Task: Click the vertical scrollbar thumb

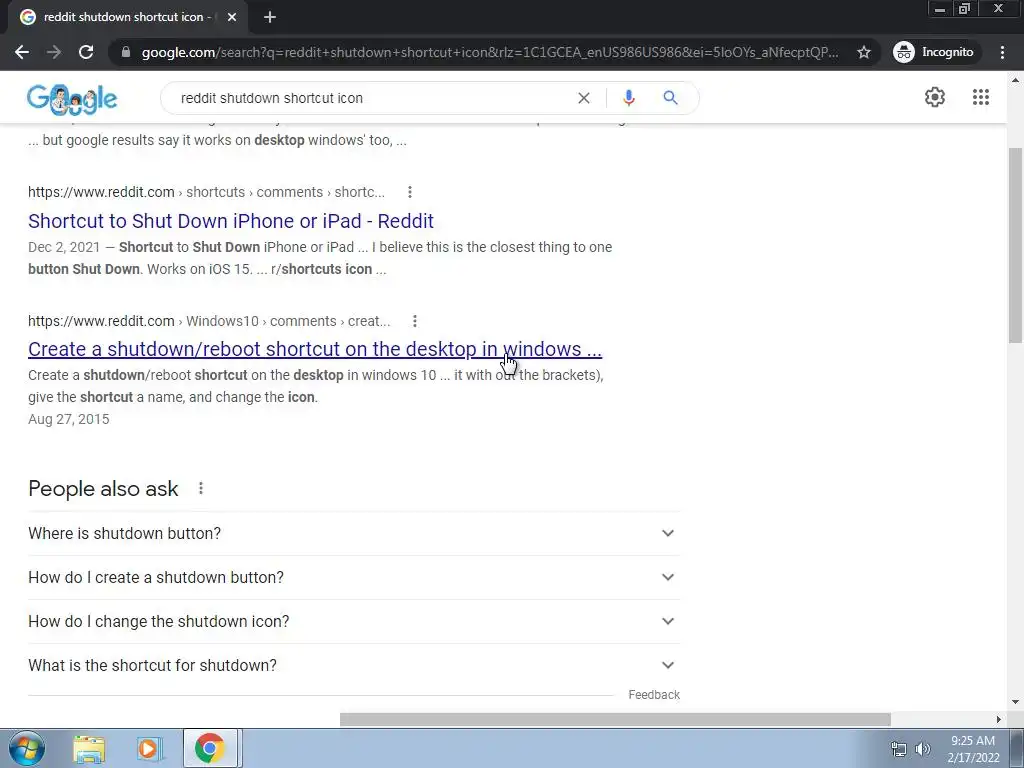Action: tap(1015, 245)
